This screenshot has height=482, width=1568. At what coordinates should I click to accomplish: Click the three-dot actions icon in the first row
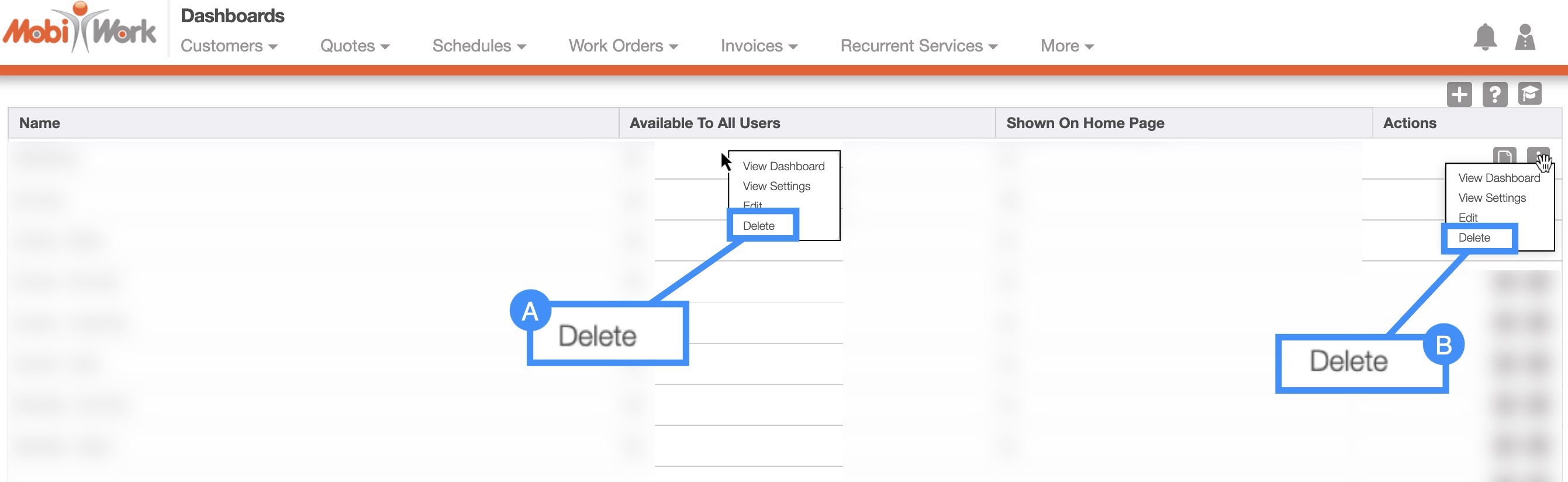(1538, 156)
